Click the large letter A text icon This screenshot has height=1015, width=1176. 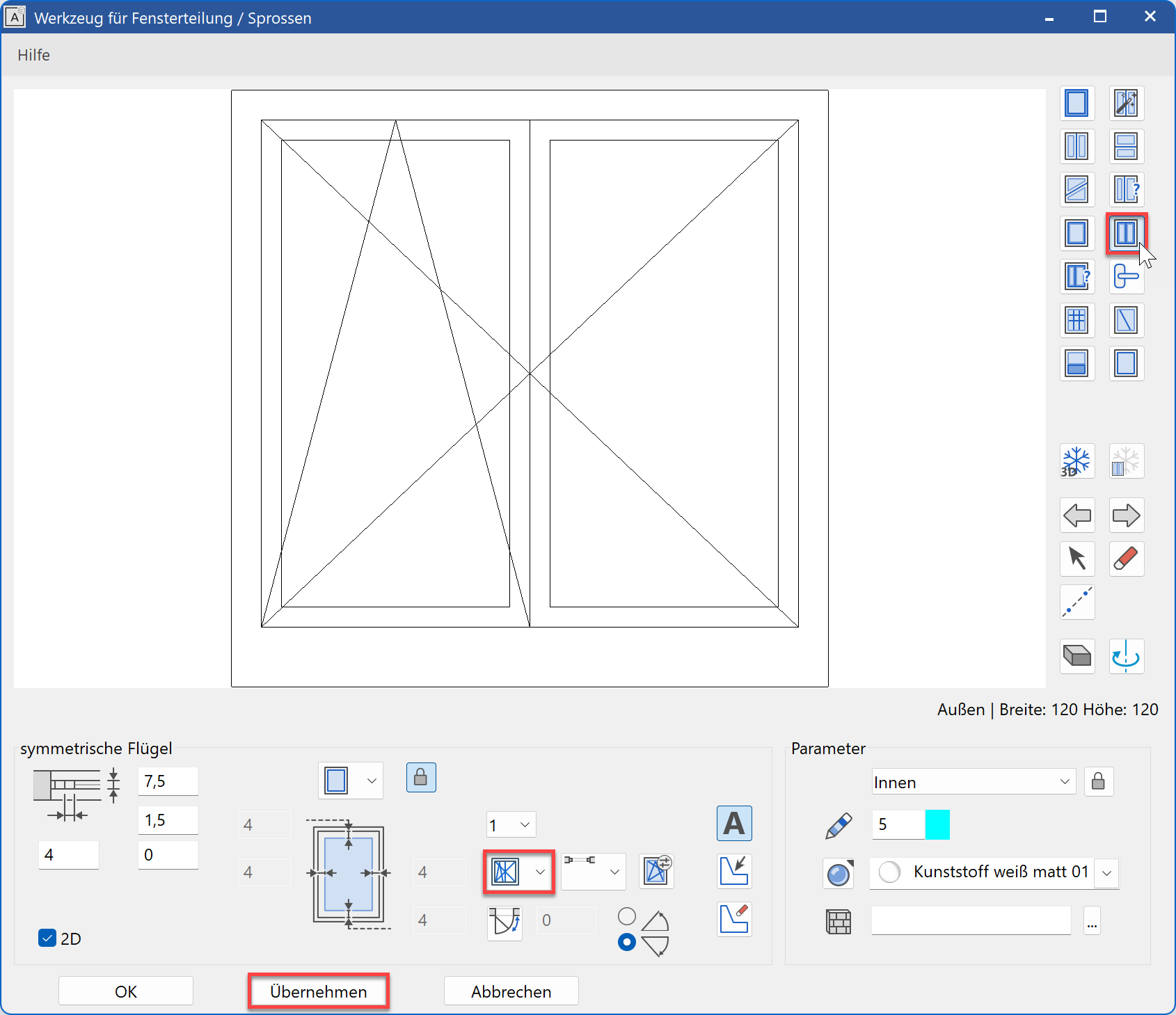[733, 824]
